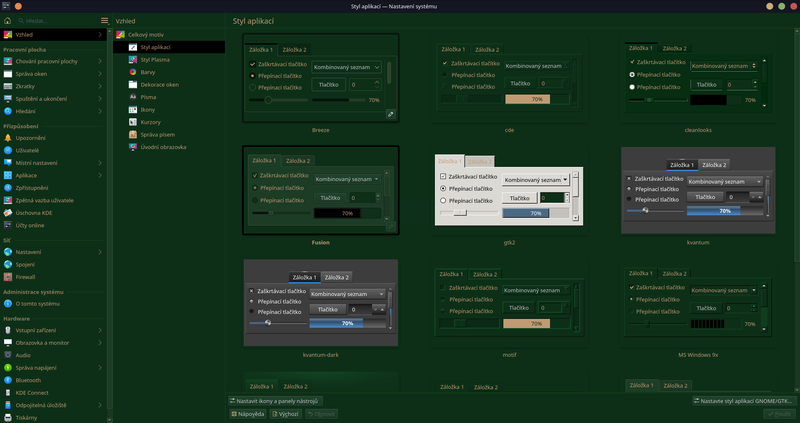Switch to Záložka 2 tab in Fusion preview

click(298, 161)
